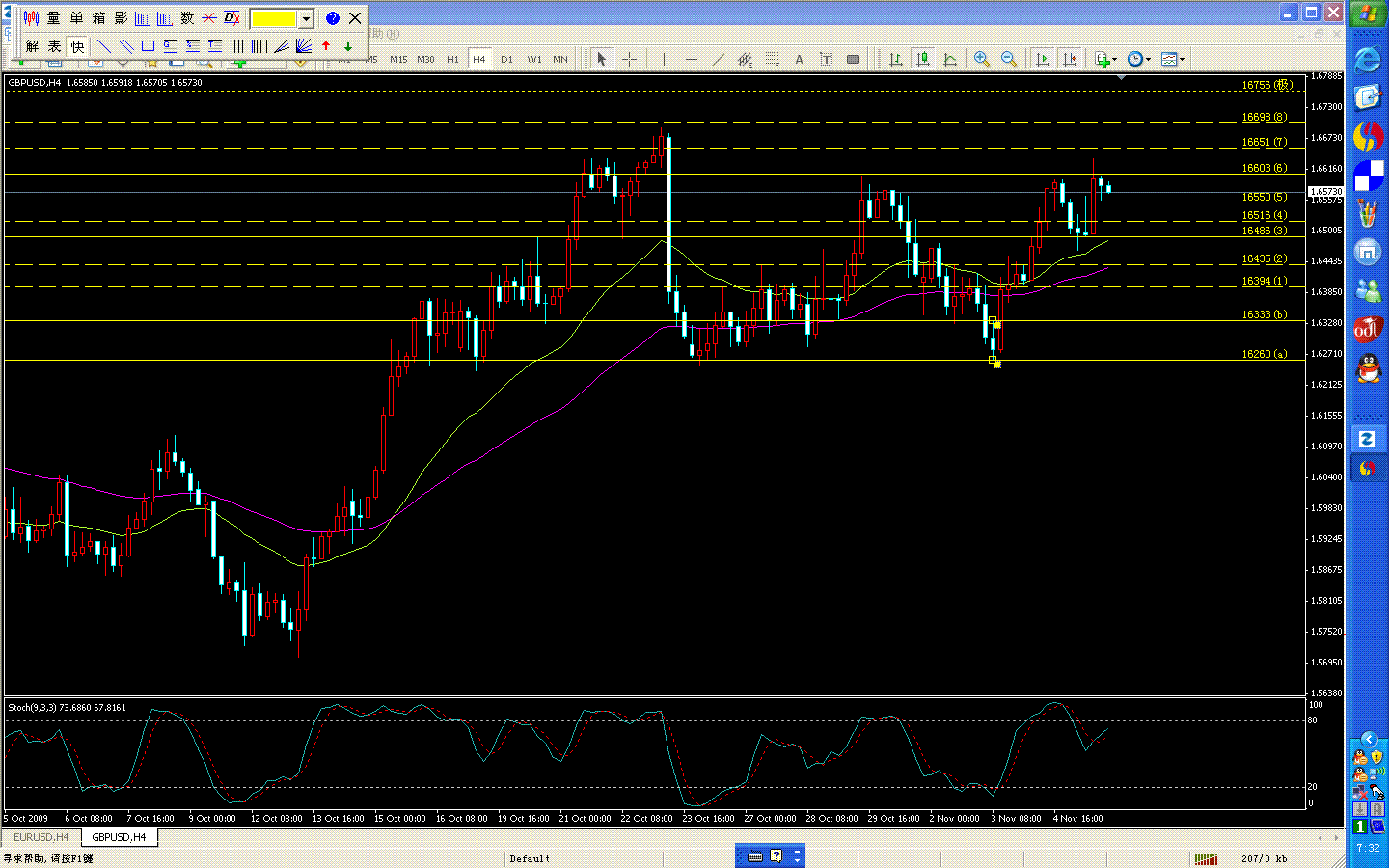Image resolution: width=1389 pixels, height=868 pixels.
Task: Select the triple vertical lines tool
Action: (236, 45)
